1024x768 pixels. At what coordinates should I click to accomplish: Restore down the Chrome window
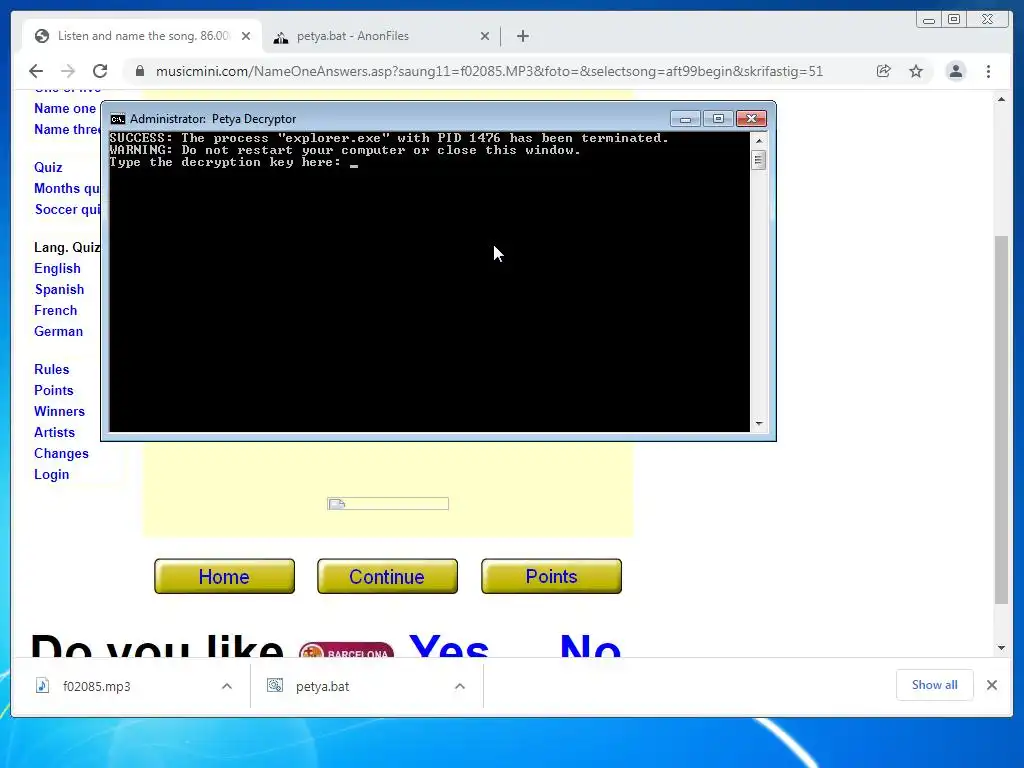click(954, 20)
